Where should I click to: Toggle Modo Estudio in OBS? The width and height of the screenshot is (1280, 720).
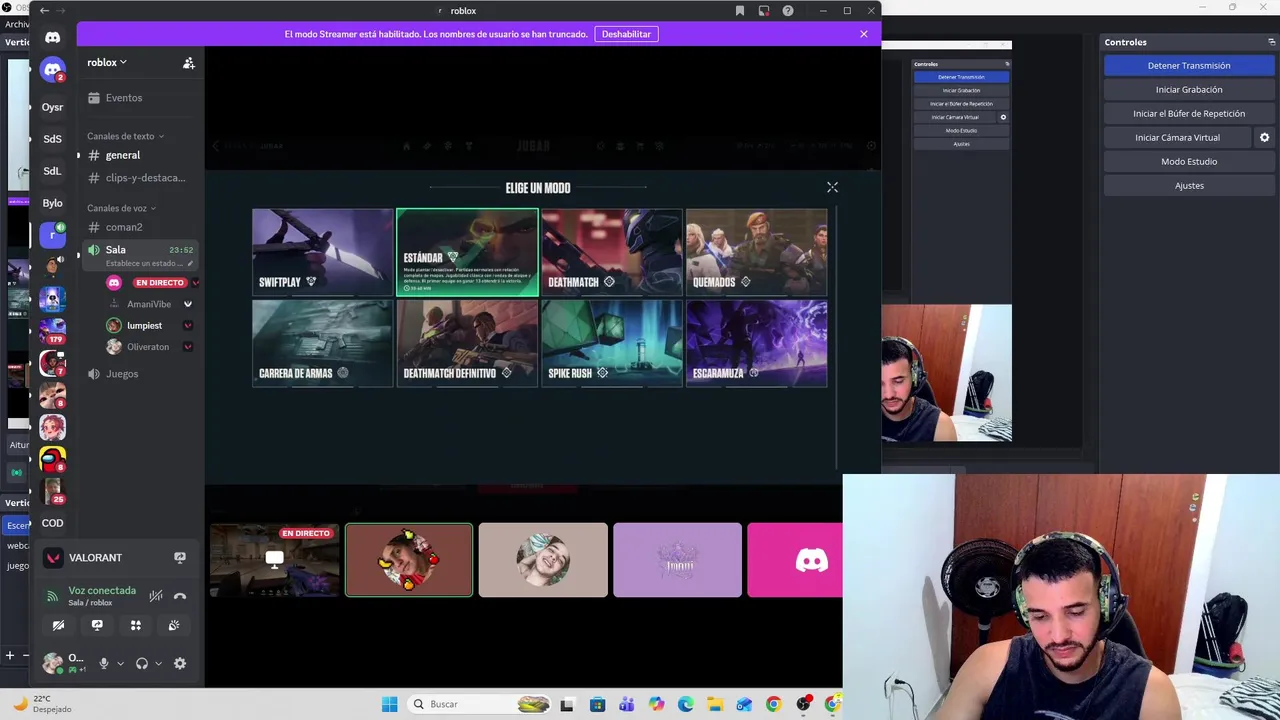(1189, 161)
